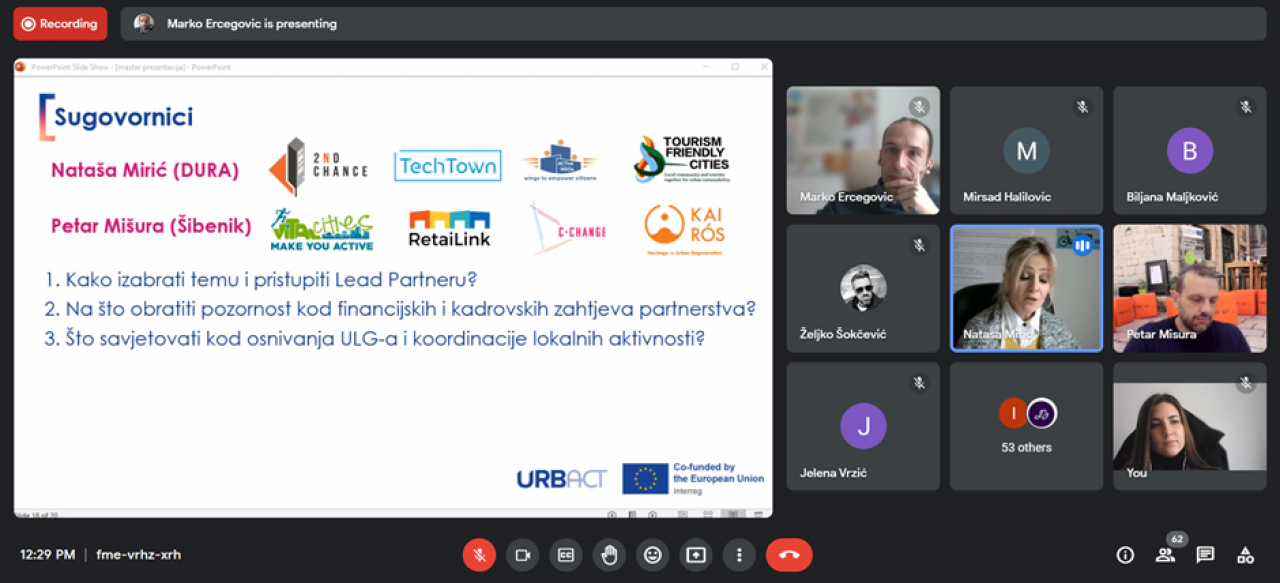The image size is (1280, 583).
Task: Click question 2 about 'financijskih i kadrovskih zahtjeva'
Action: (x=400, y=309)
